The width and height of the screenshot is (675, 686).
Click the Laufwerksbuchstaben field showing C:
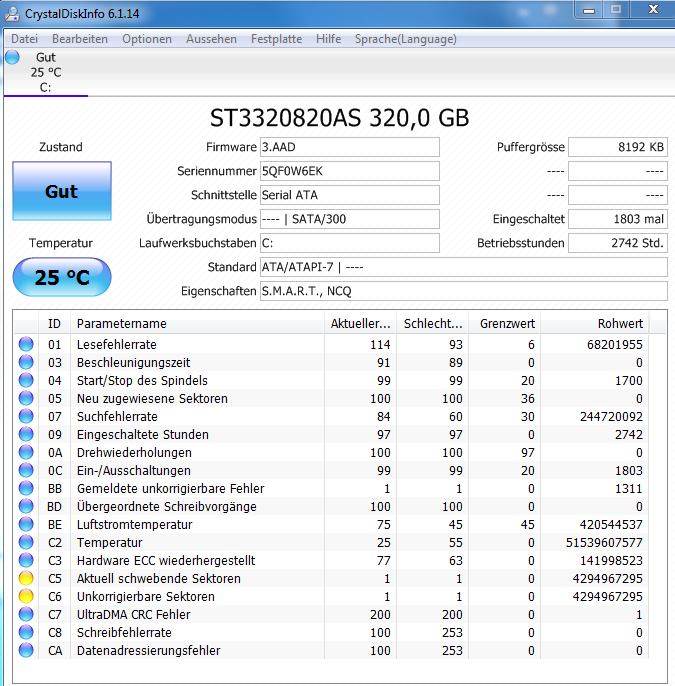[350, 243]
